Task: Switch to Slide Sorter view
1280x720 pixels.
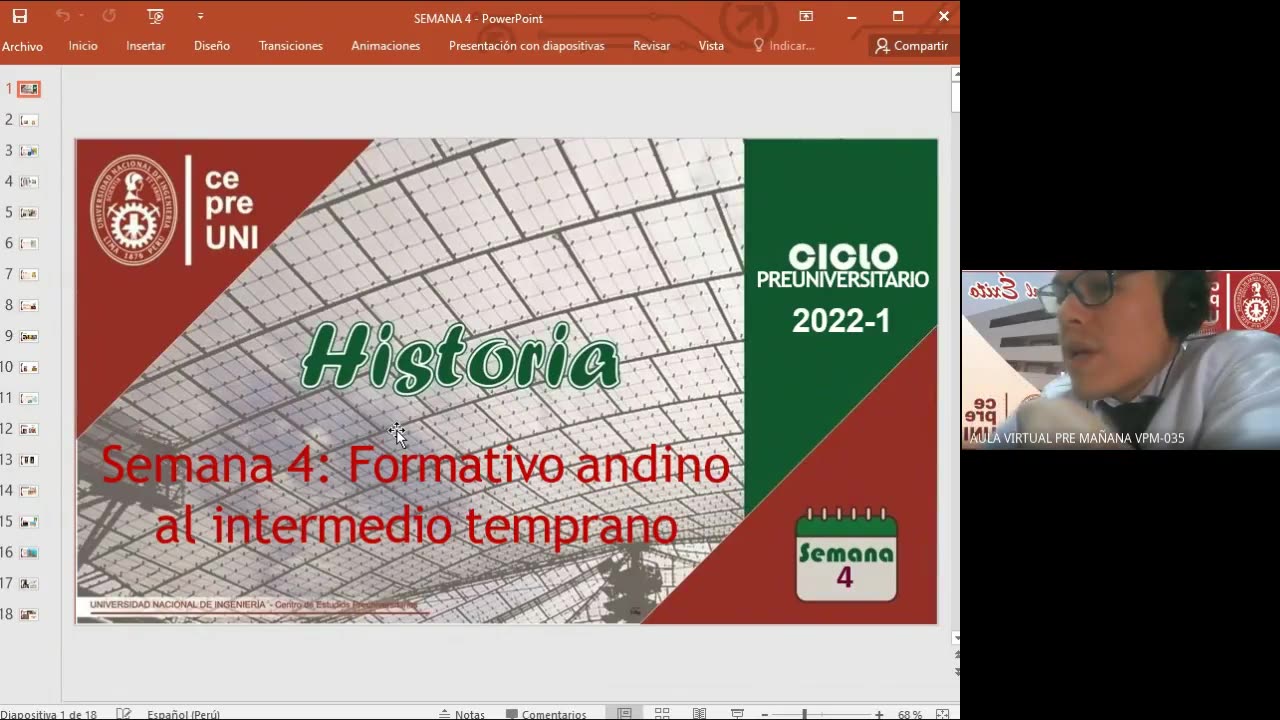Action: [662, 714]
